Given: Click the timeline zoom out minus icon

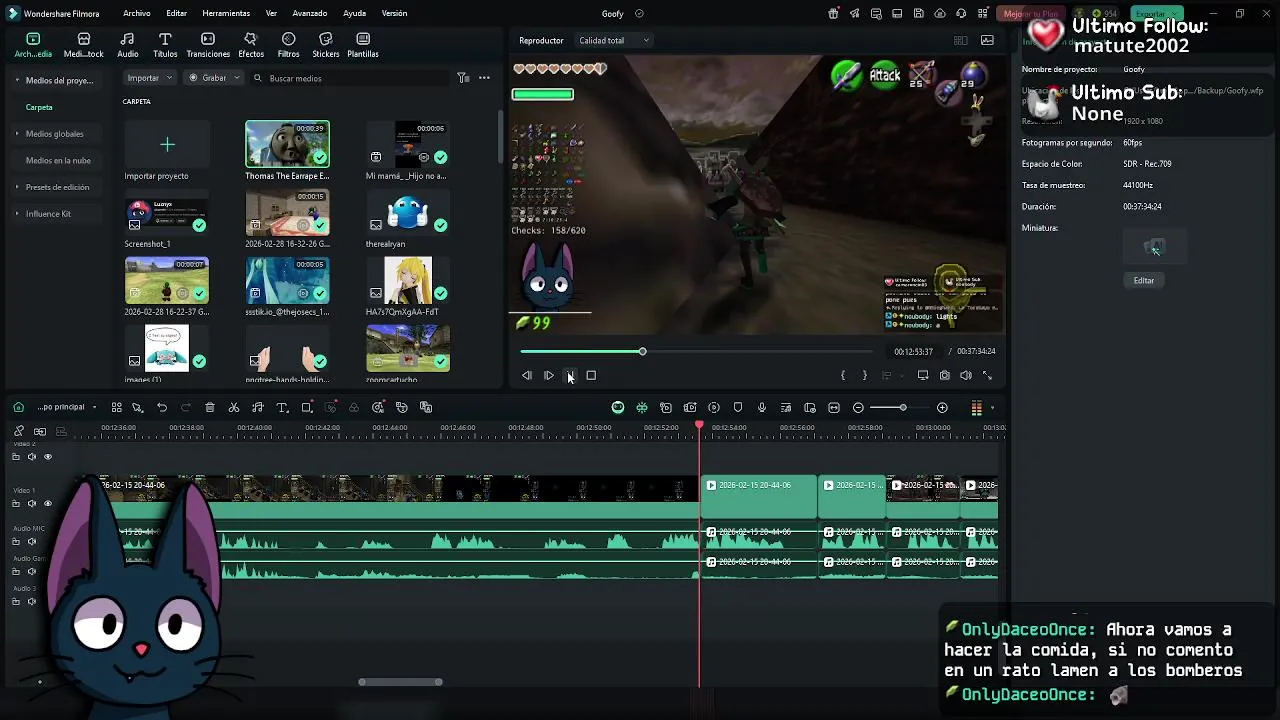Looking at the screenshot, I should [858, 407].
